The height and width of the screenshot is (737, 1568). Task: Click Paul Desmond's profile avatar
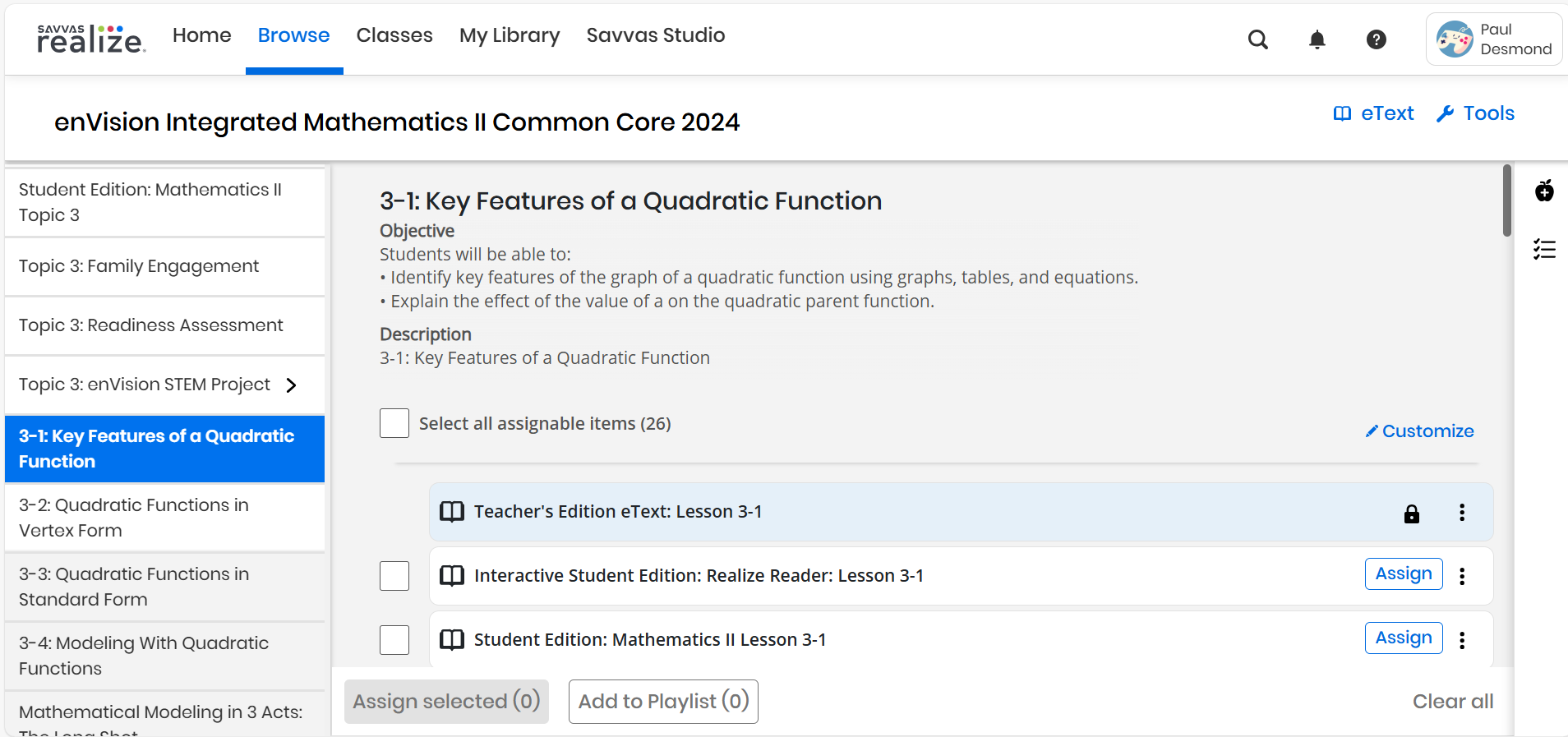(1455, 39)
